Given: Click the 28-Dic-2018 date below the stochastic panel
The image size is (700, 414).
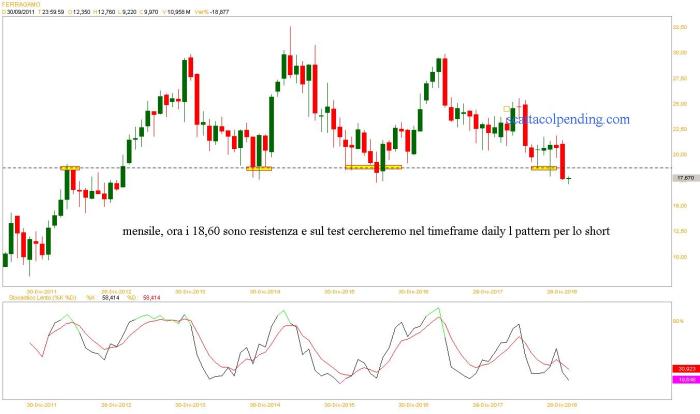Looking at the screenshot, I should point(564,405).
